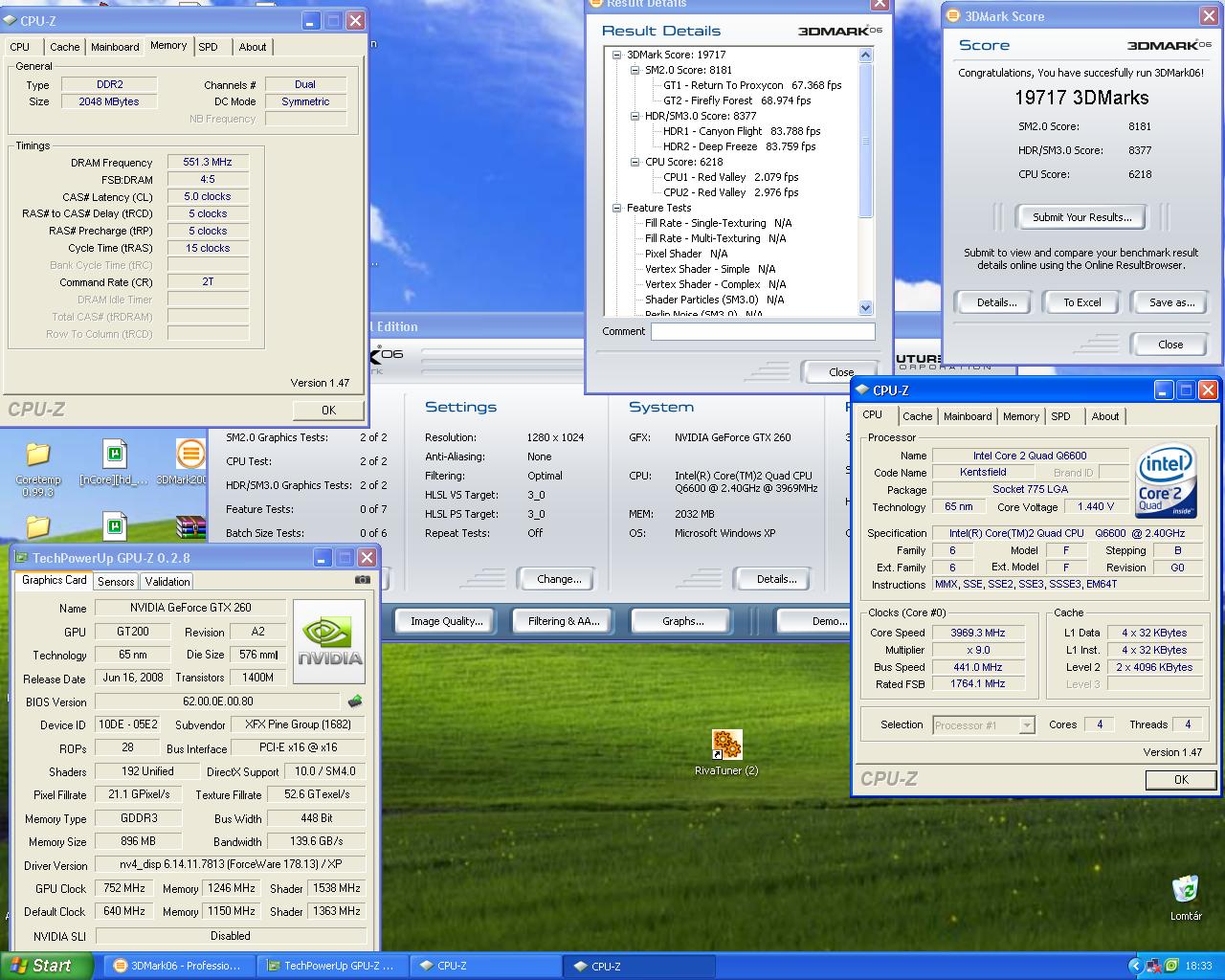Switch to TechPowerUp GPU-Z taskbar button
This screenshot has width=1225, height=980.
tap(332, 966)
